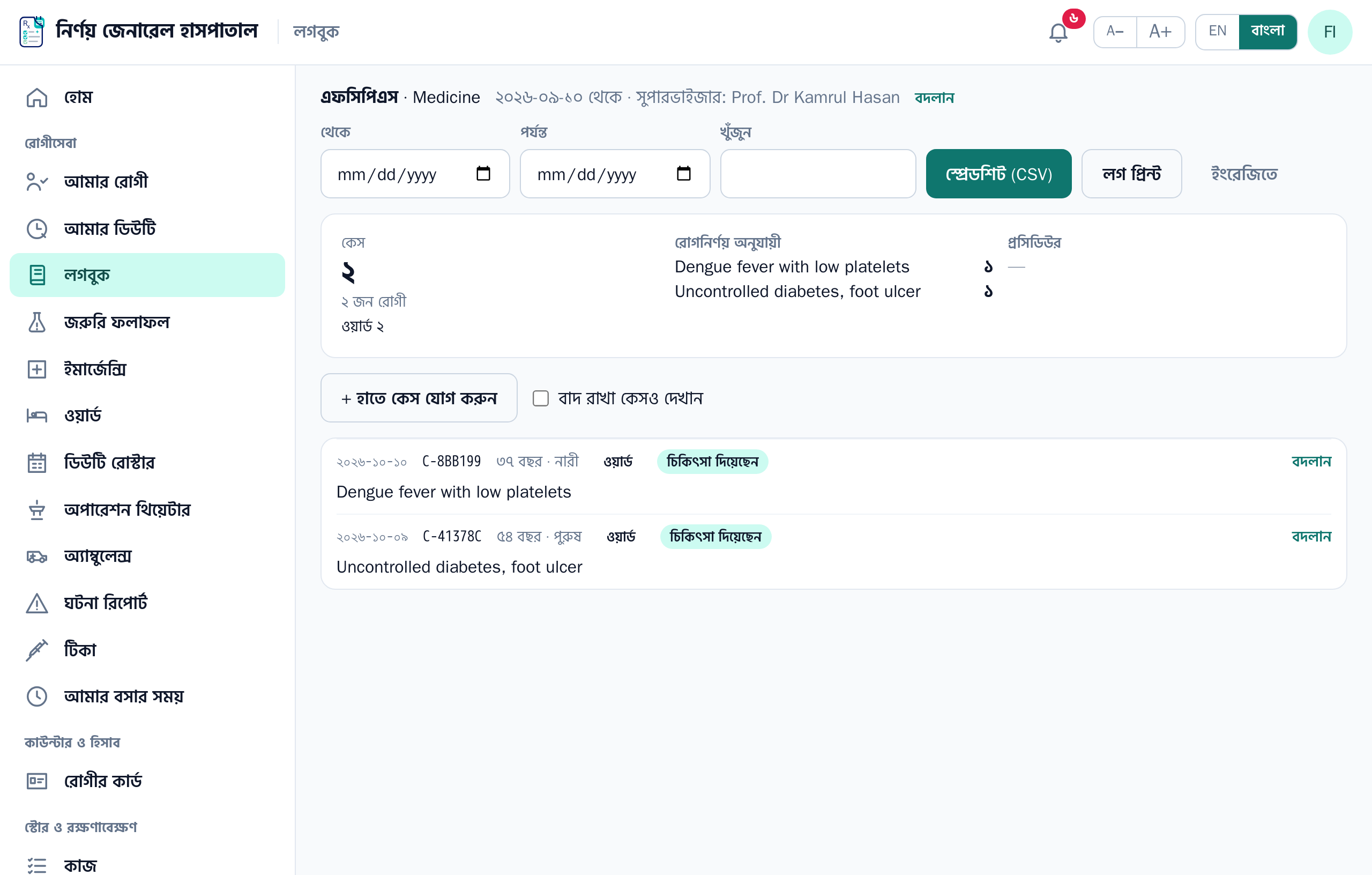This screenshot has width=1372, height=875.
Task: Click the ডিউটি রোস্টার calendar icon
Action: (x=37, y=462)
